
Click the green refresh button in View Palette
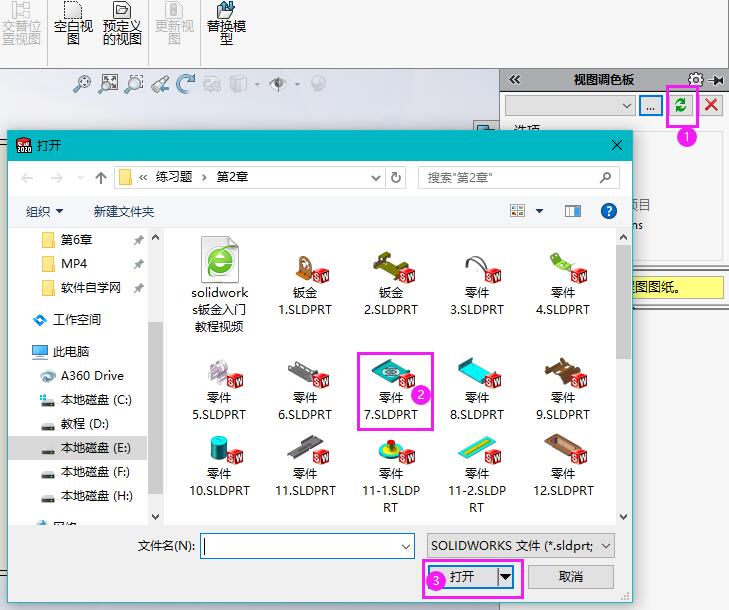coord(681,105)
